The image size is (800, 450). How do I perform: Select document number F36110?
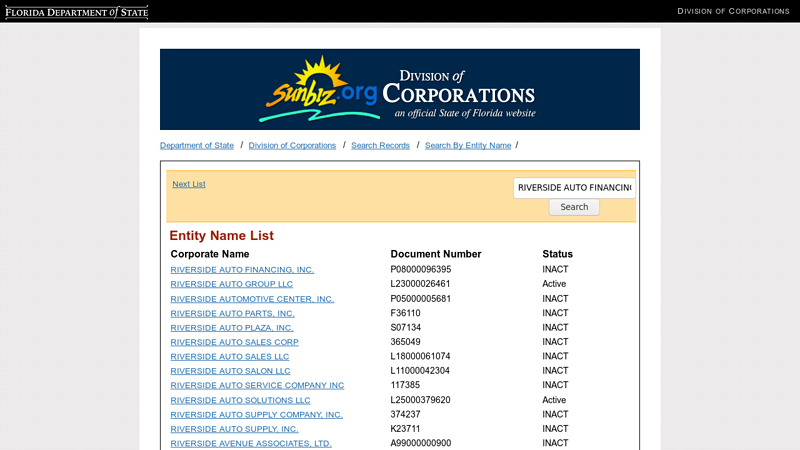(x=406, y=313)
